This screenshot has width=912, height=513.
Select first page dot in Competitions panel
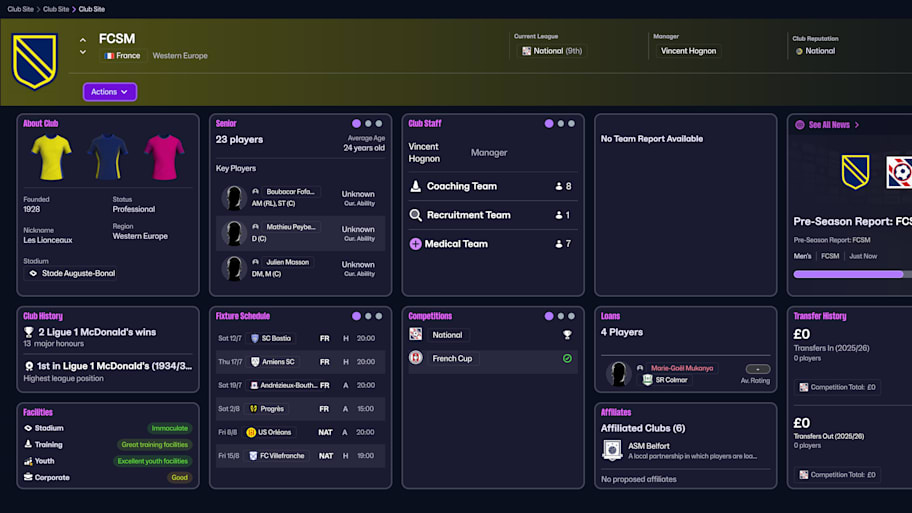[x=549, y=316]
